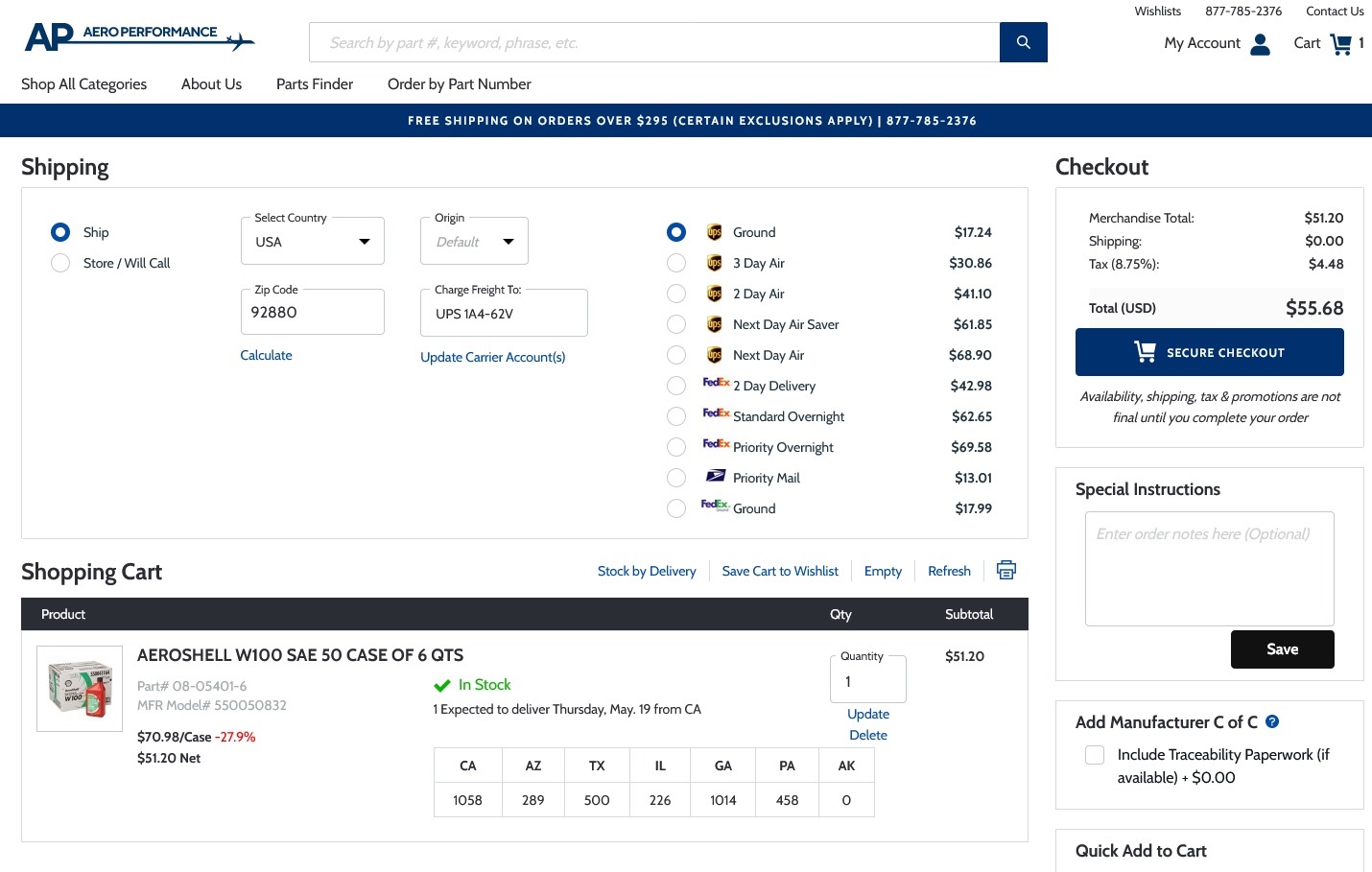Viewport: 1372px width, 872px height.
Task: Select FedEx Standard Overnight shipping
Action: (676, 416)
